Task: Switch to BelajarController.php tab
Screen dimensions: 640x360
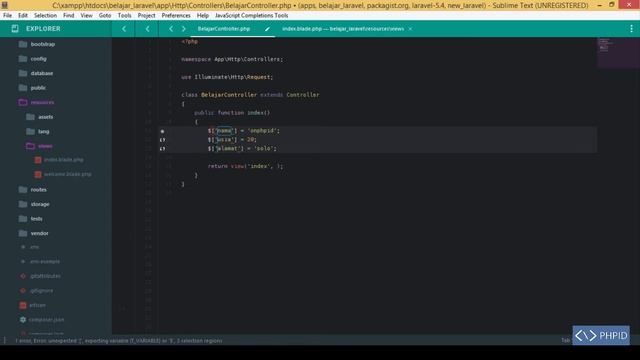Action: click(x=224, y=29)
